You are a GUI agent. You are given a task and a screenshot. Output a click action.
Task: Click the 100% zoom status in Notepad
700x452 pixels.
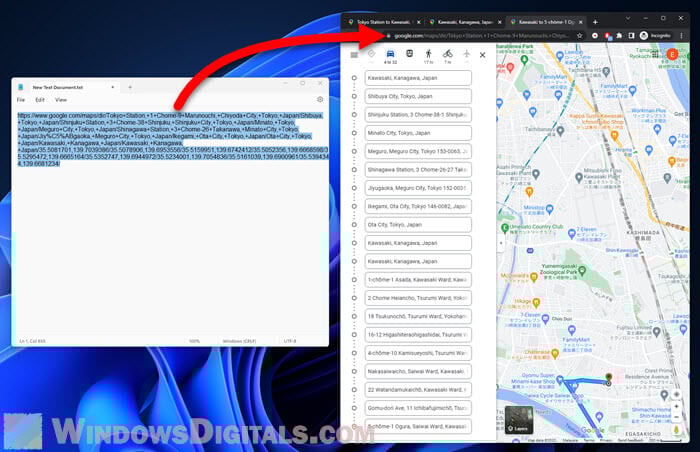pyautogui.click(x=194, y=341)
